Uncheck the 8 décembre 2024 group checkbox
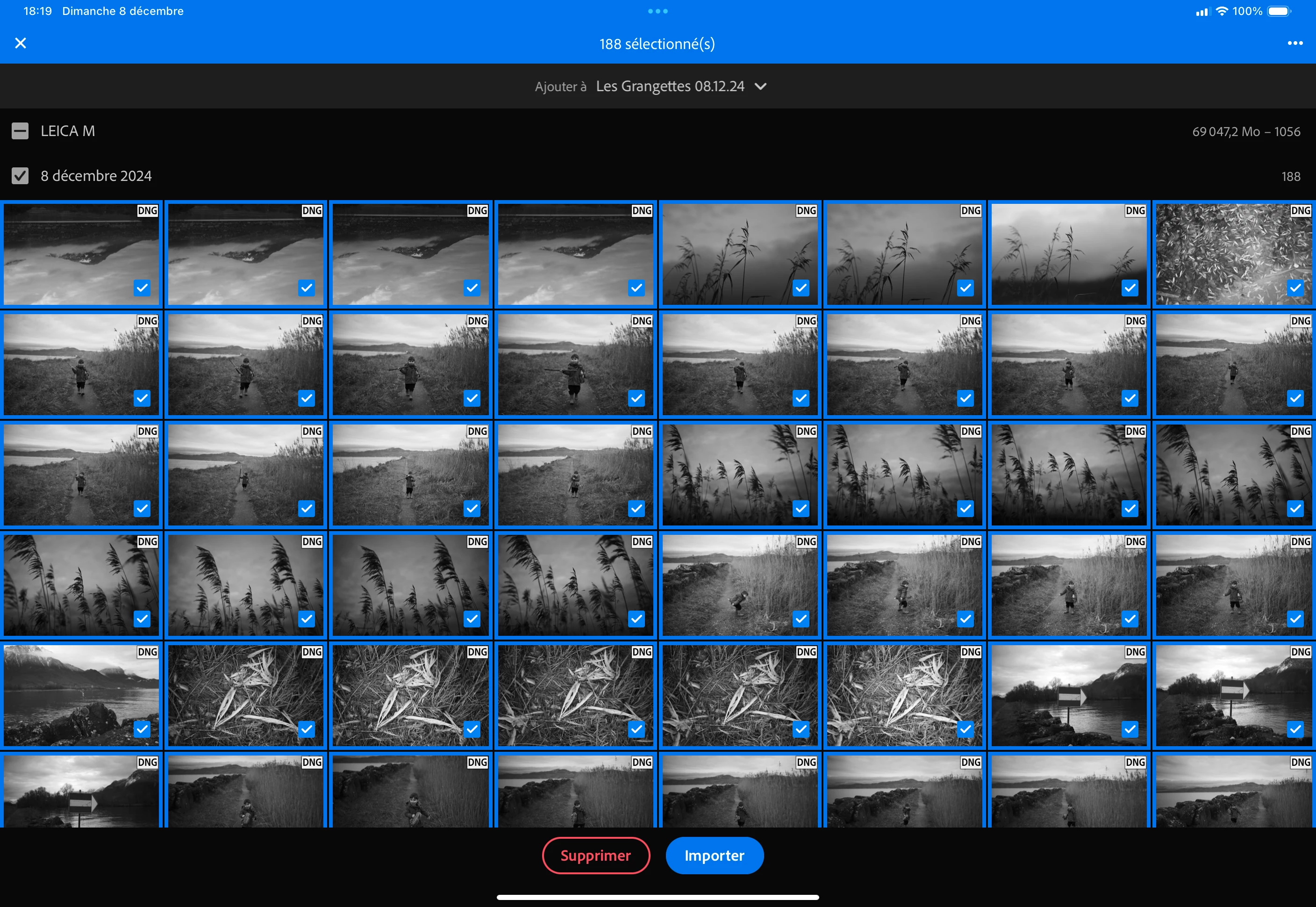This screenshot has height=907, width=1316. (20, 176)
